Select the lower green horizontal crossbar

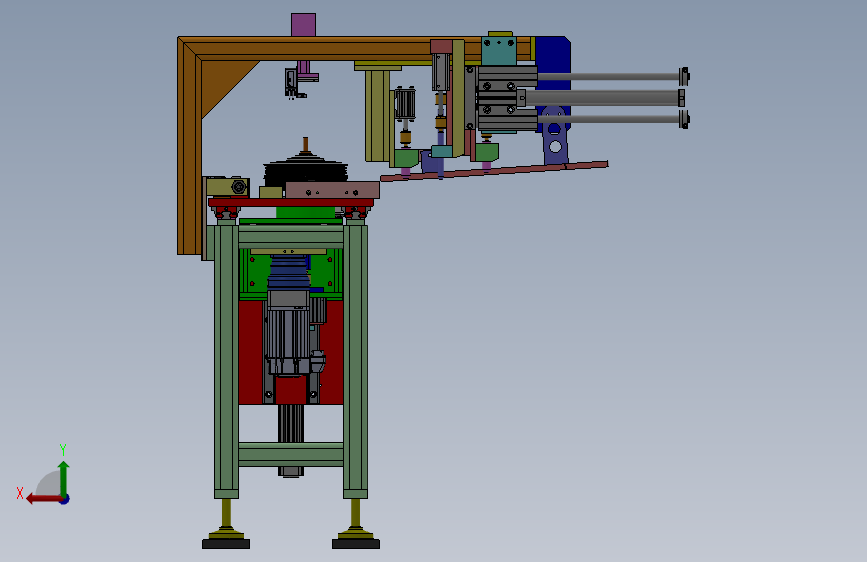click(291, 454)
